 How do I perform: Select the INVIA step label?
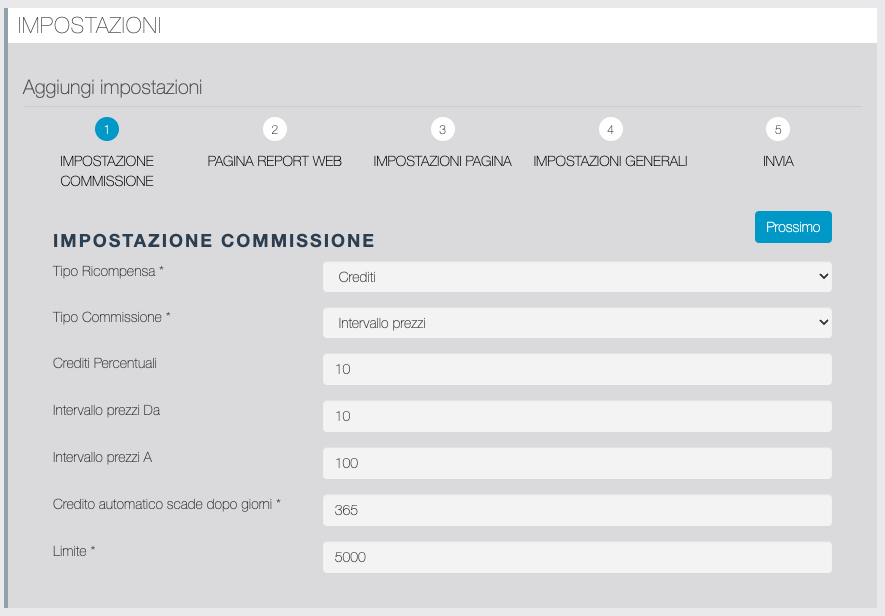pos(777,161)
